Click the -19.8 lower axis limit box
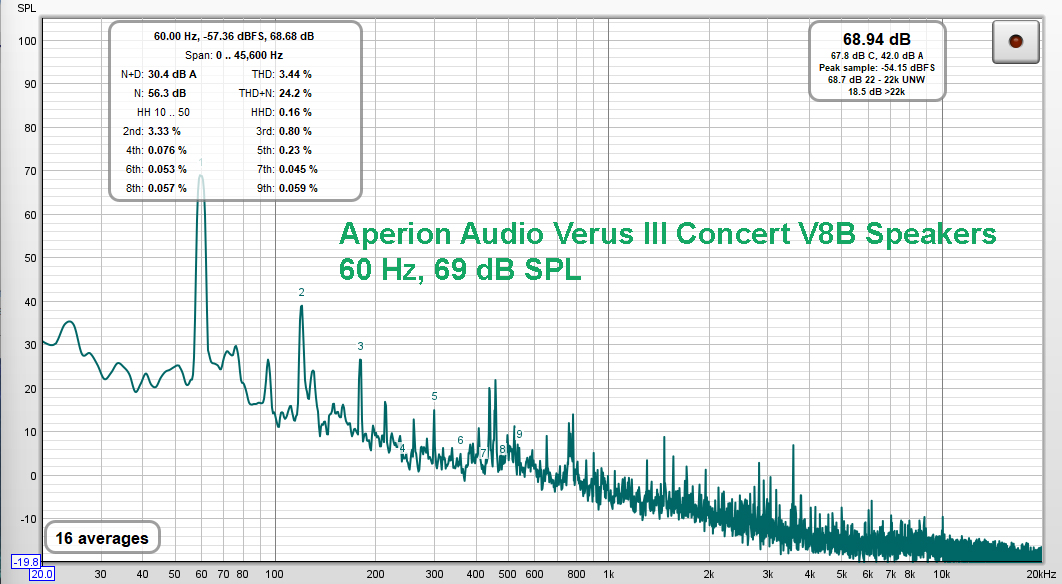 pyautogui.click(x=26, y=562)
